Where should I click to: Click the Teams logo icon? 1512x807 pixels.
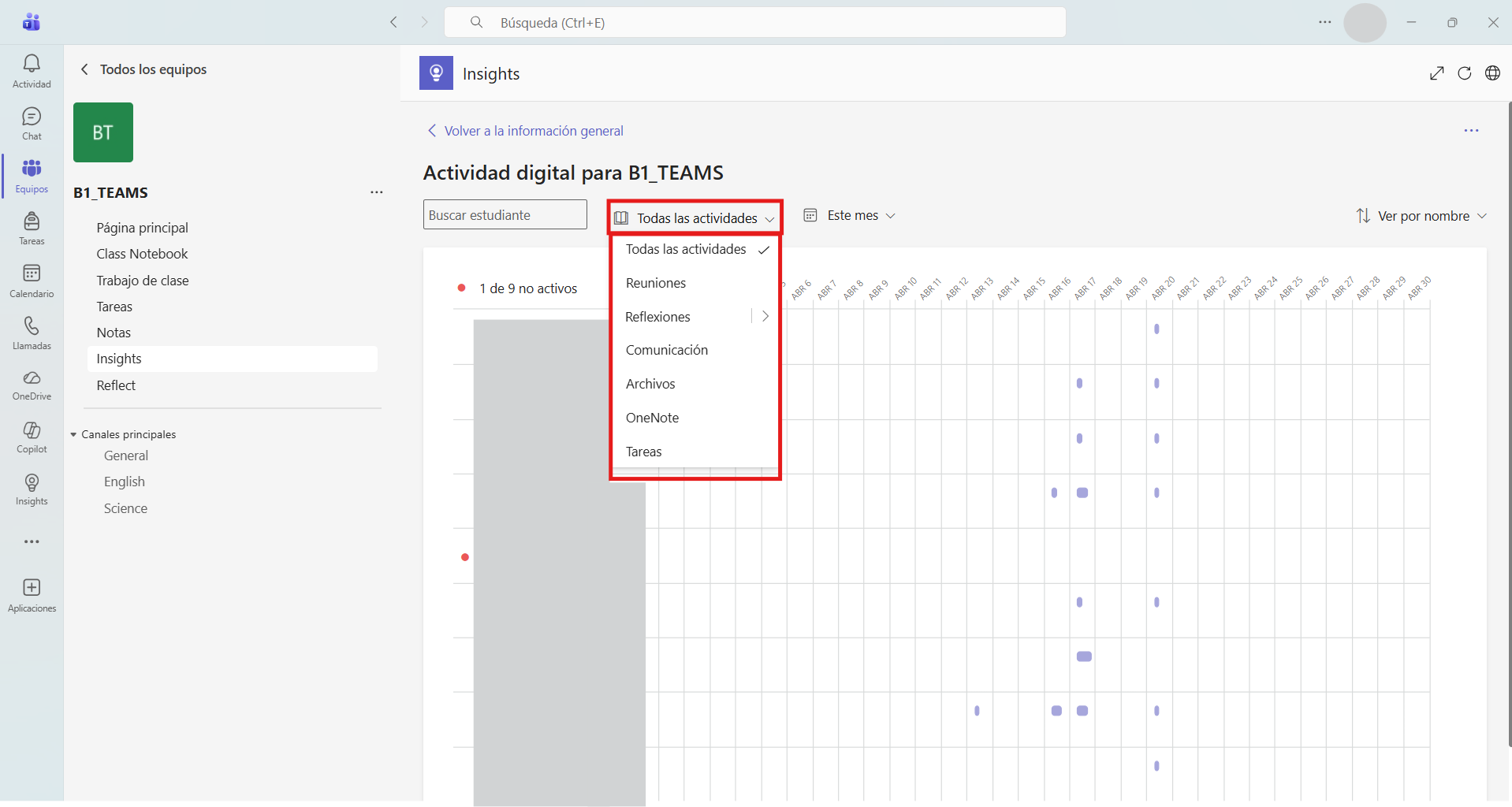click(x=32, y=22)
